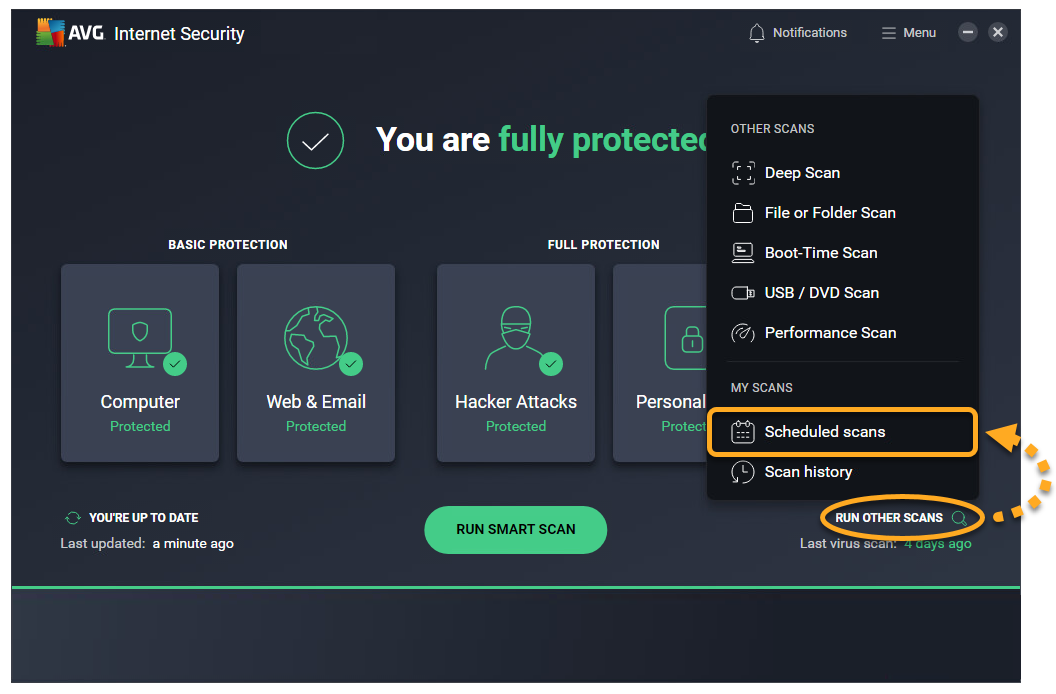Click the Scheduled scans calendar icon
The width and height of the screenshot is (1056, 694).
coord(743,432)
